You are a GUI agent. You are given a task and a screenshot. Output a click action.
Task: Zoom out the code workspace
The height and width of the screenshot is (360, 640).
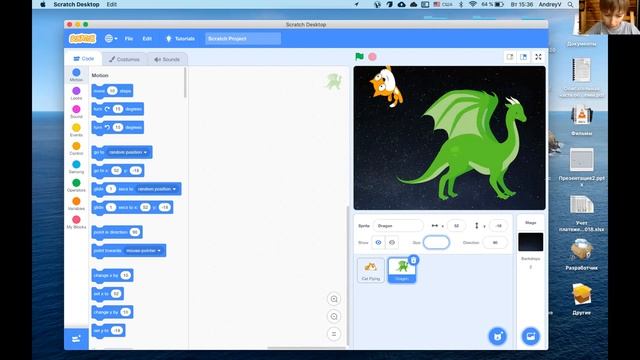(334, 316)
